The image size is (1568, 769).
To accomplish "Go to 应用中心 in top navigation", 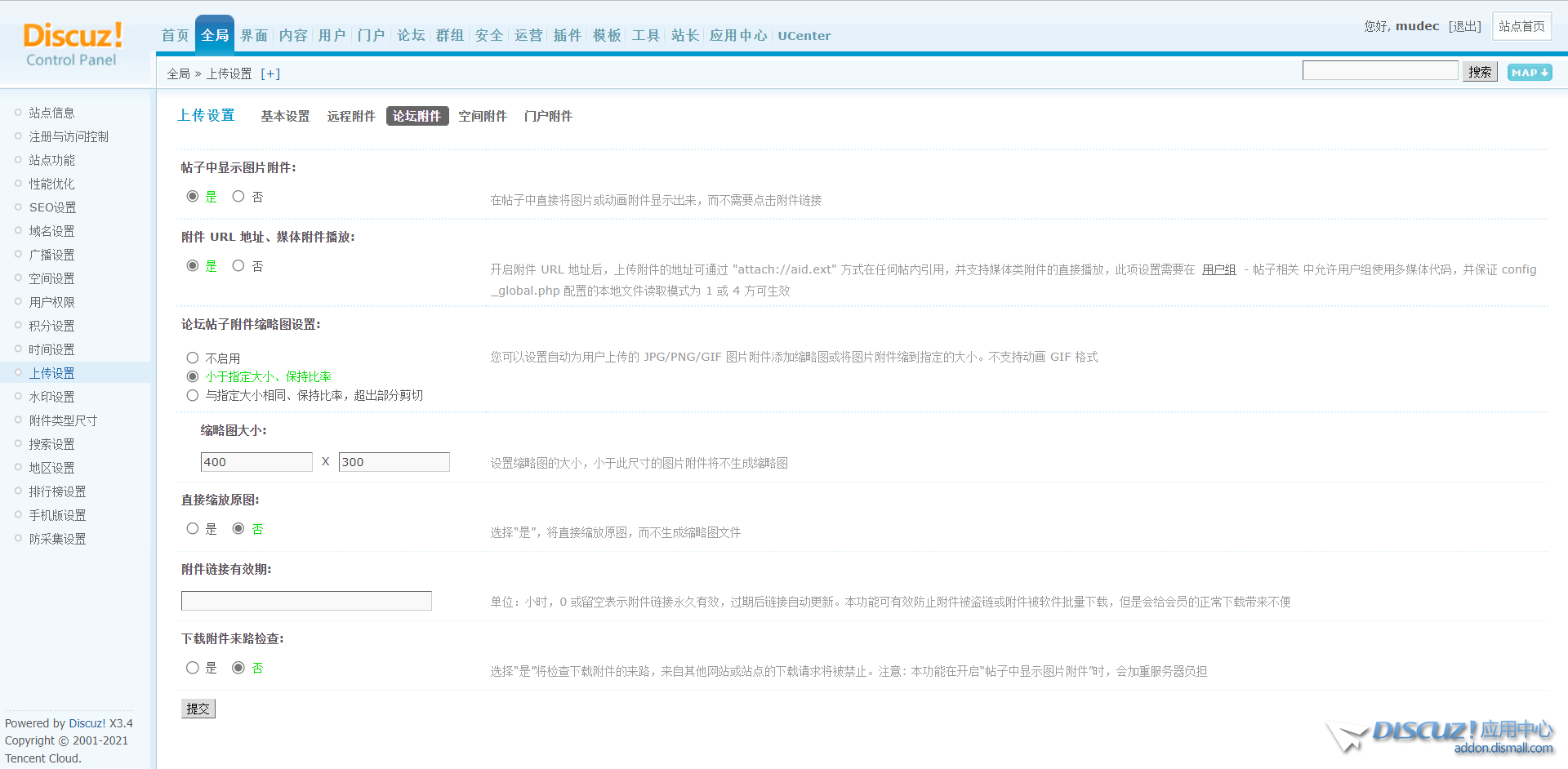I will point(738,35).
